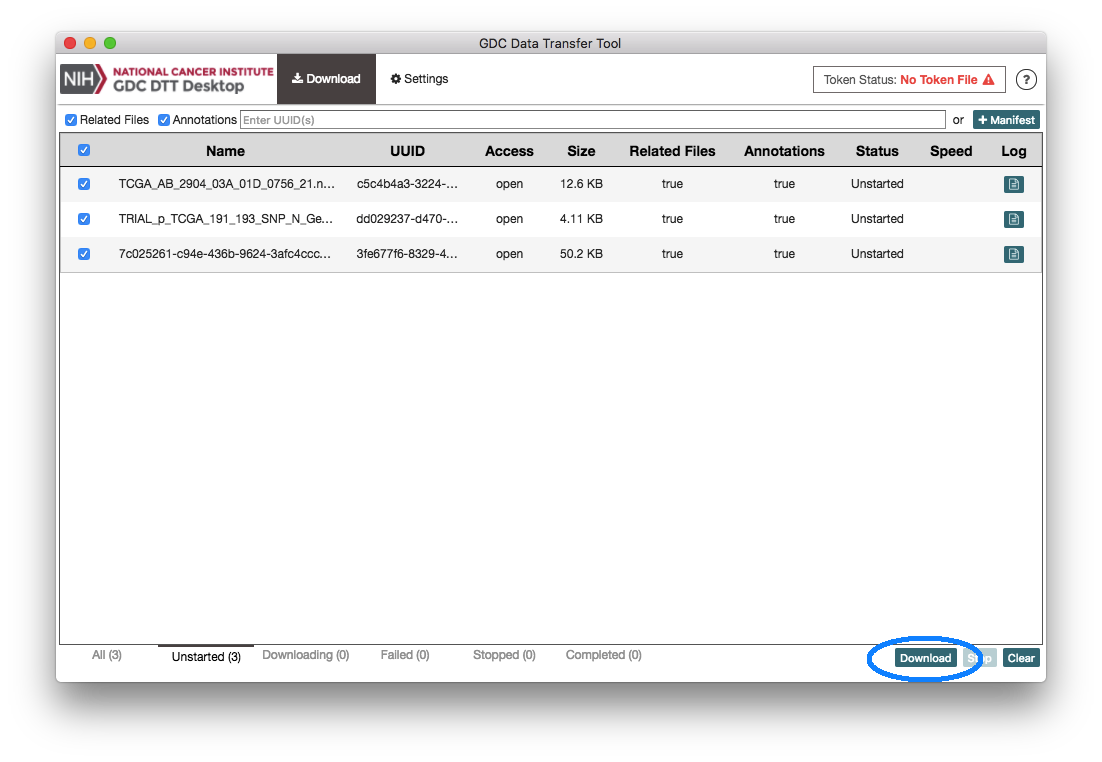
Task: Click the NIH GDC DTT Desktop logo
Action: coord(167,79)
